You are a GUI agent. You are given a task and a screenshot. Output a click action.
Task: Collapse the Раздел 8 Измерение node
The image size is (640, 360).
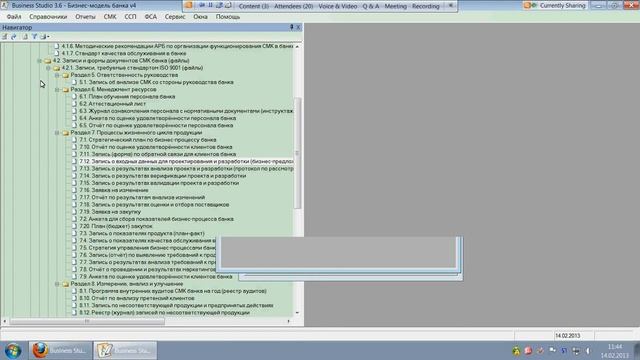click(x=57, y=284)
